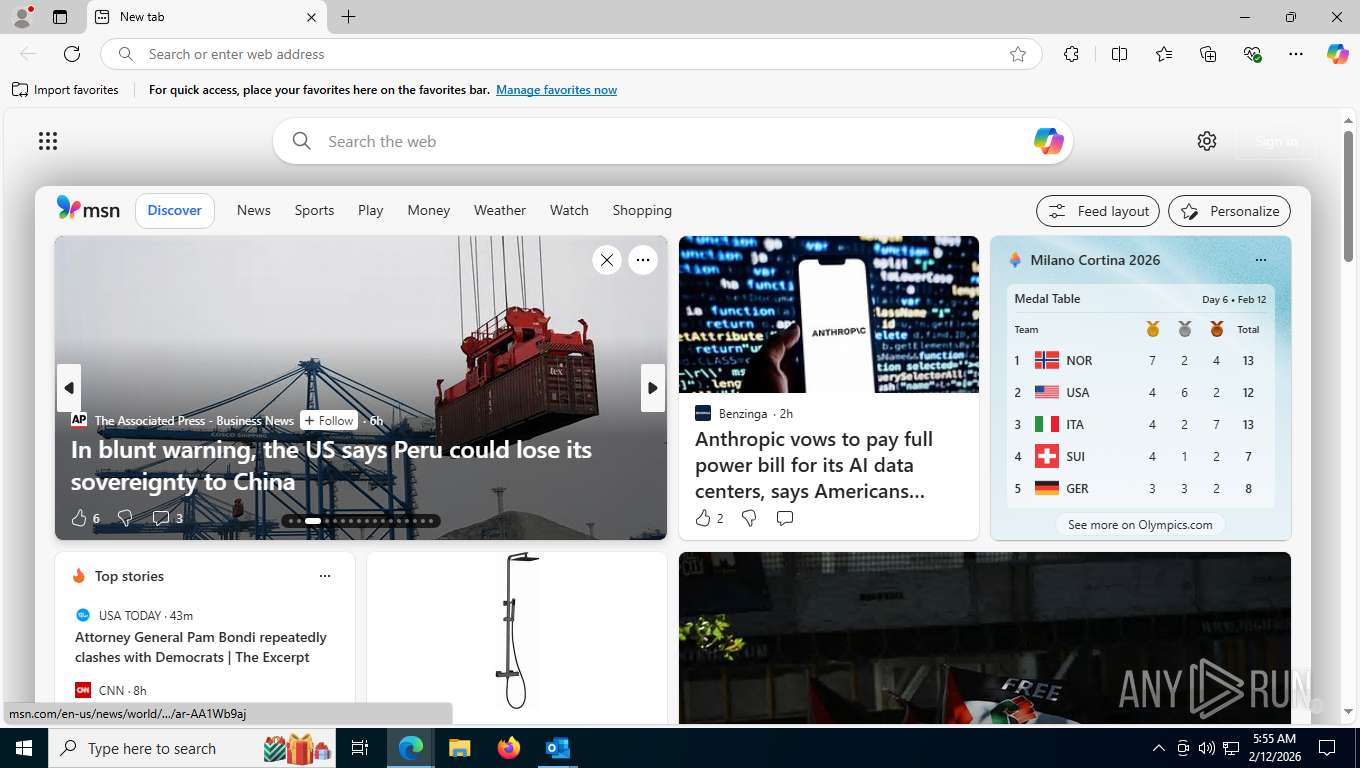Dislike the Peru story

[x=125, y=518]
